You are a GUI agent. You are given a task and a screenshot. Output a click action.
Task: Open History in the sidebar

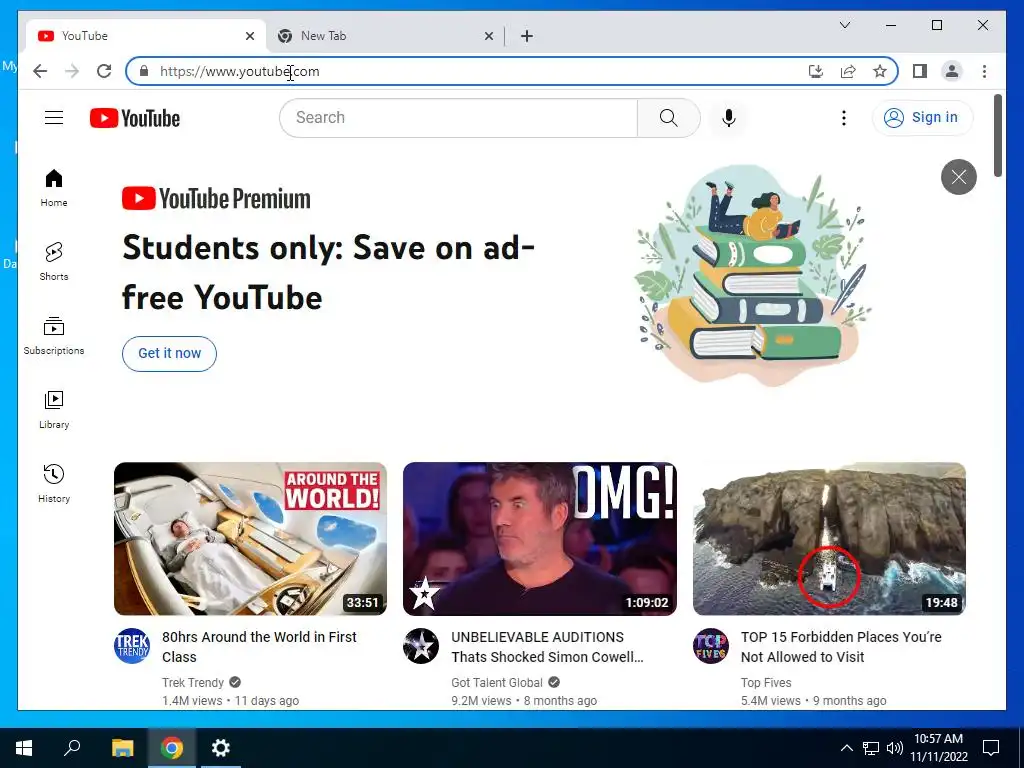pos(54,483)
